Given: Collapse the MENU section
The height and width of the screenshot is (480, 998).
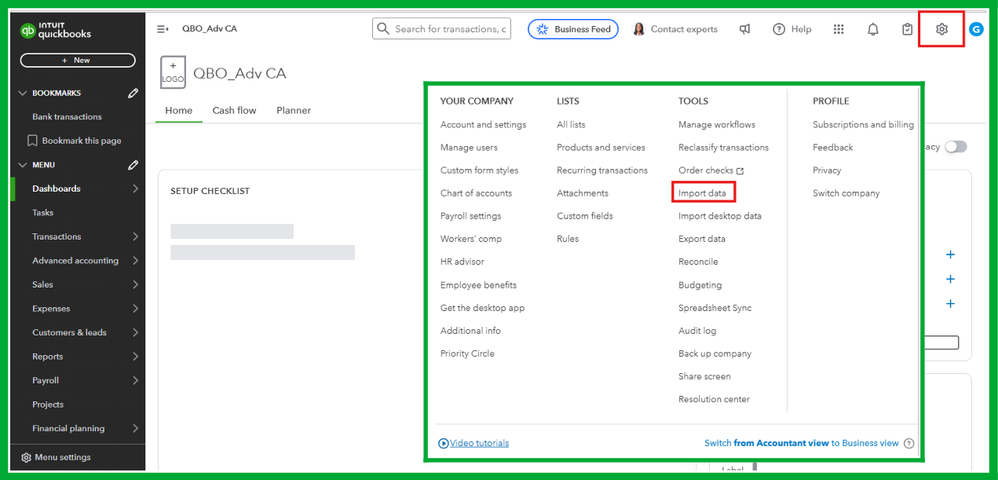Looking at the screenshot, I should (x=24, y=165).
